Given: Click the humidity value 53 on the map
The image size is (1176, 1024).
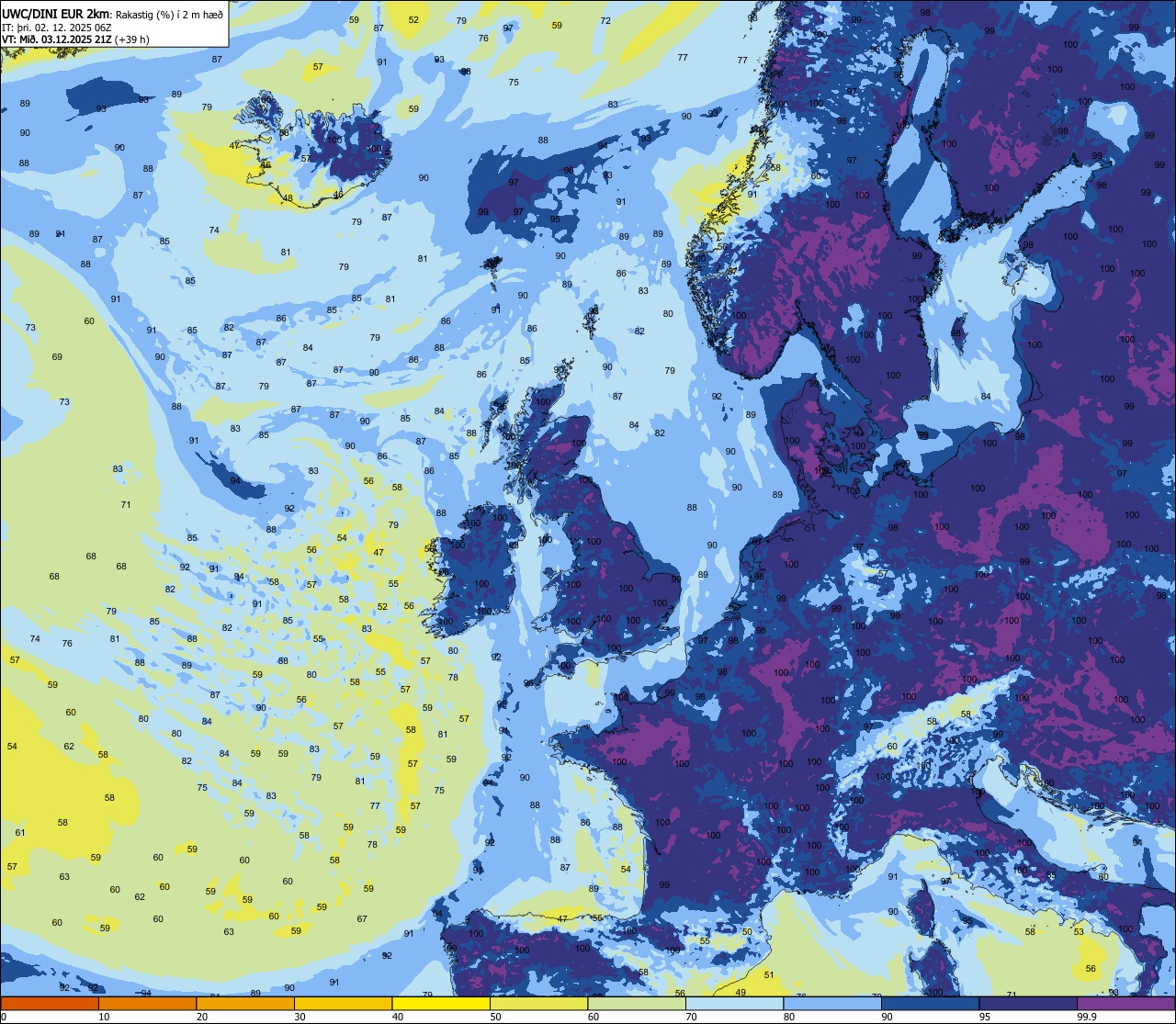Looking at the screenshot, I should [1079, 932].
